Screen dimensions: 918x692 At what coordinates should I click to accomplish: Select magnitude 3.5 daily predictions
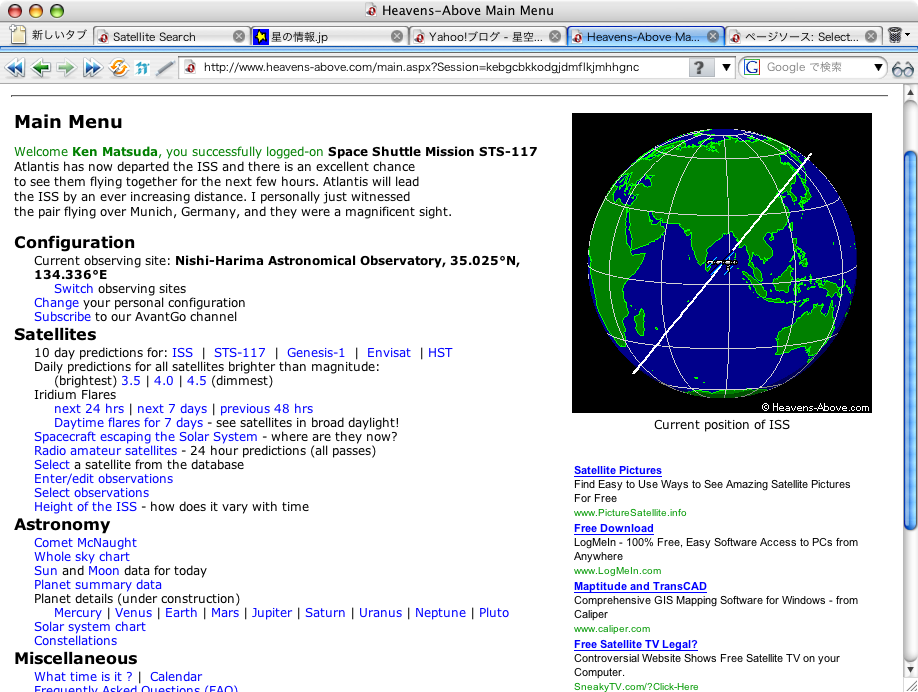(x=131, y=381)
